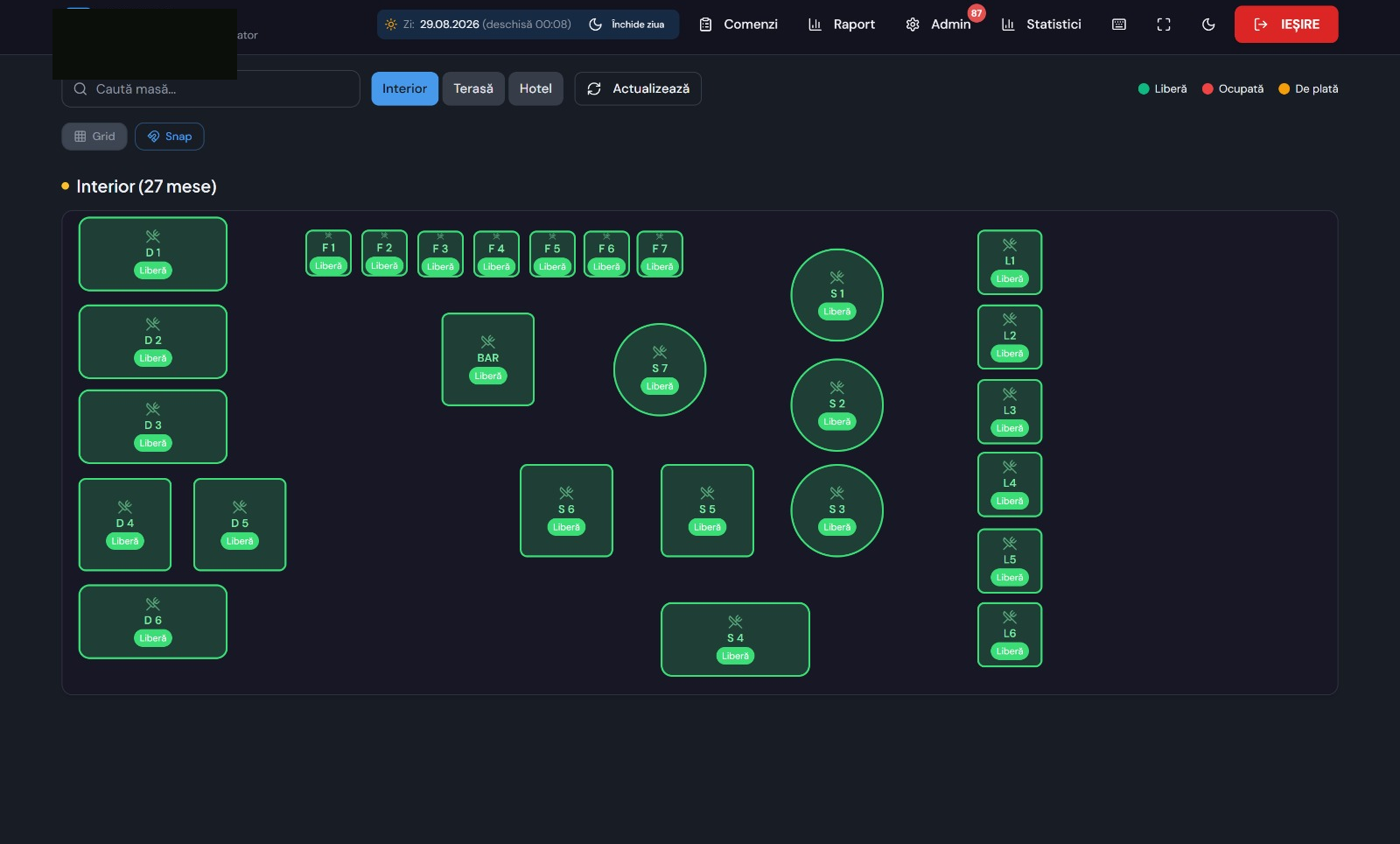Click the green Liberă legend dot

click(x=1143, y=88)
